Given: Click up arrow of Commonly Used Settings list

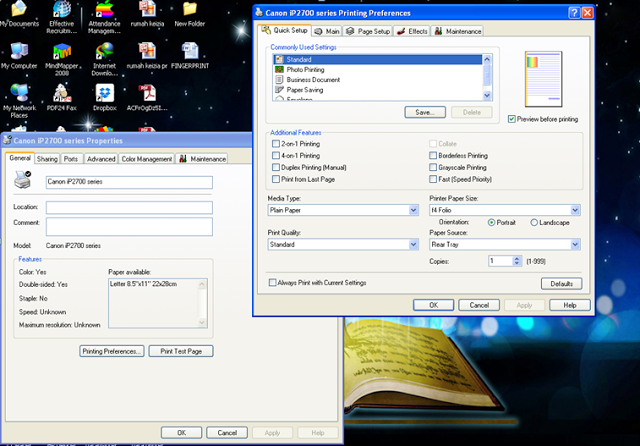Looking at the screenshot, I should pos(487,60).
